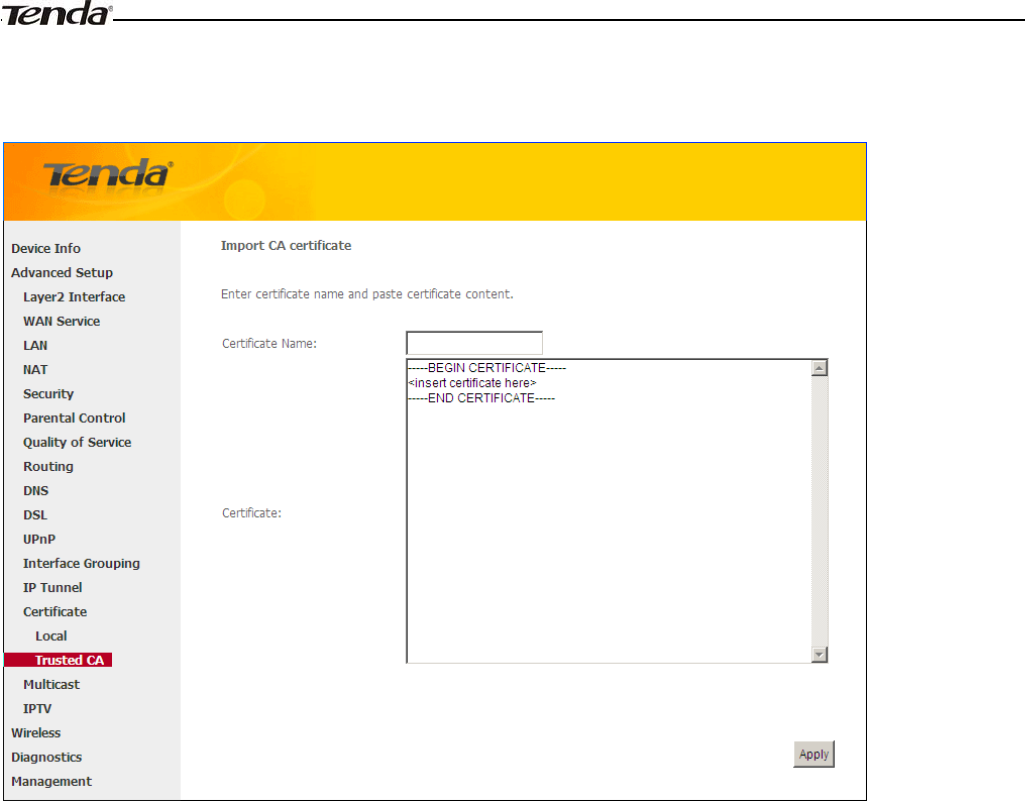Click Apply to import certificate
The height and width of the screenshot is (801, 1025).
pyautogui.click(x=814, y=754)
